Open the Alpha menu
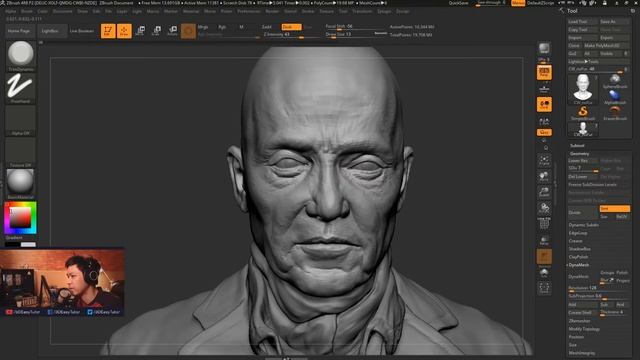Image resolution: width=640 pixels, height=360 pixels. (x=11, y=11)
